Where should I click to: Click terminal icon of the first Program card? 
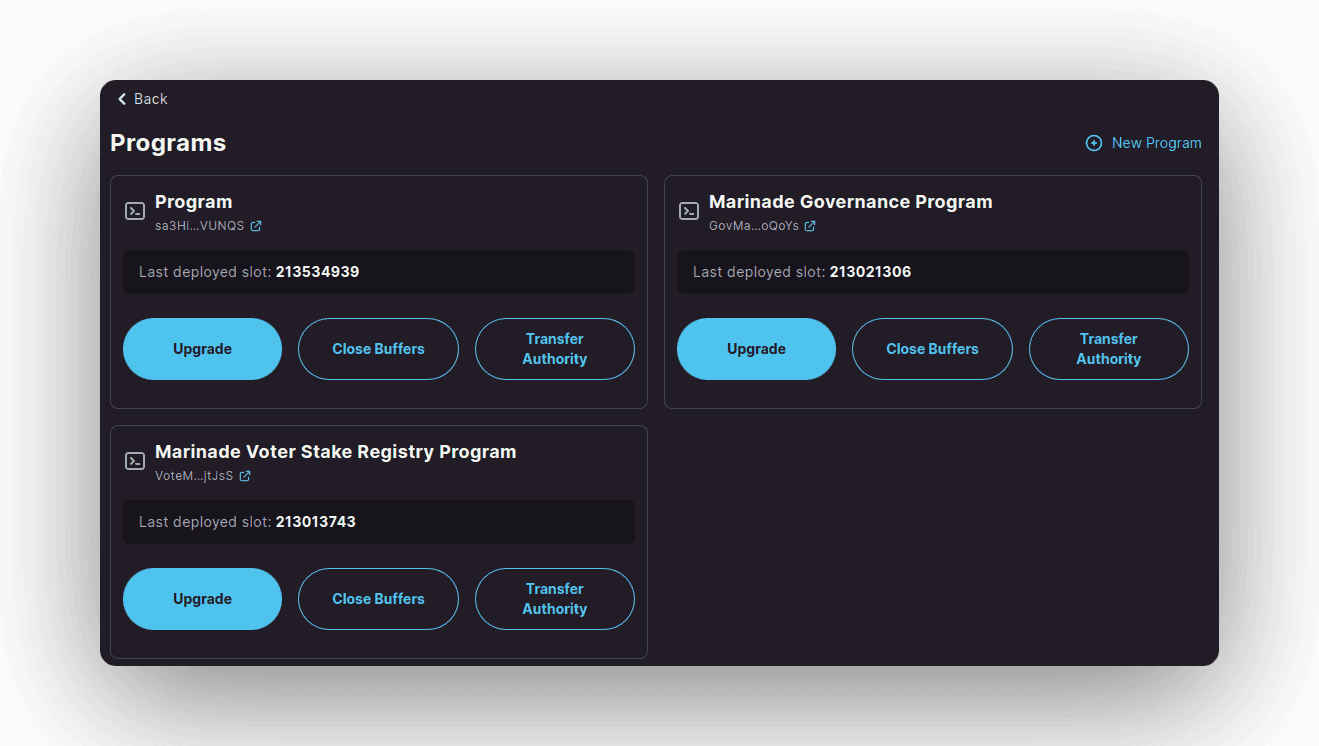pyautogui.click(x=135, y=211)
